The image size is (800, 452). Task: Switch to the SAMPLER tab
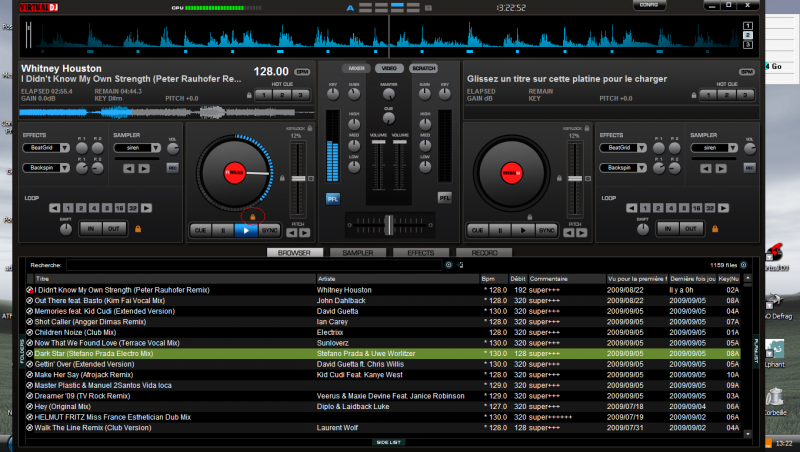(358, 253)
